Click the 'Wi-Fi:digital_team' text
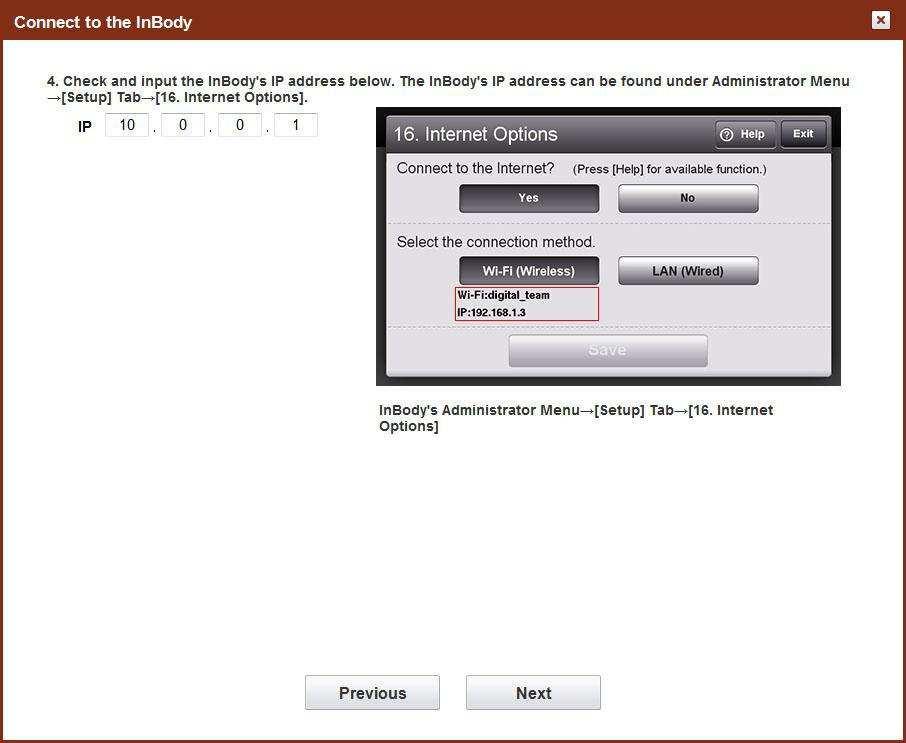 pyautogui.click(x=503, y=295)
